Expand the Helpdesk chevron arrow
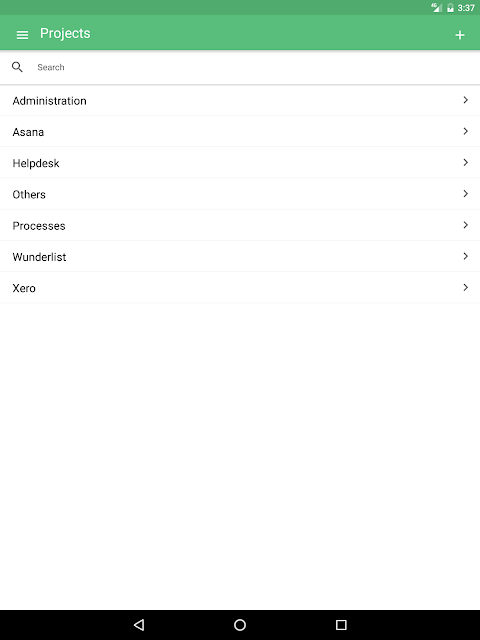Screen dimensions: 480x640 465,162
